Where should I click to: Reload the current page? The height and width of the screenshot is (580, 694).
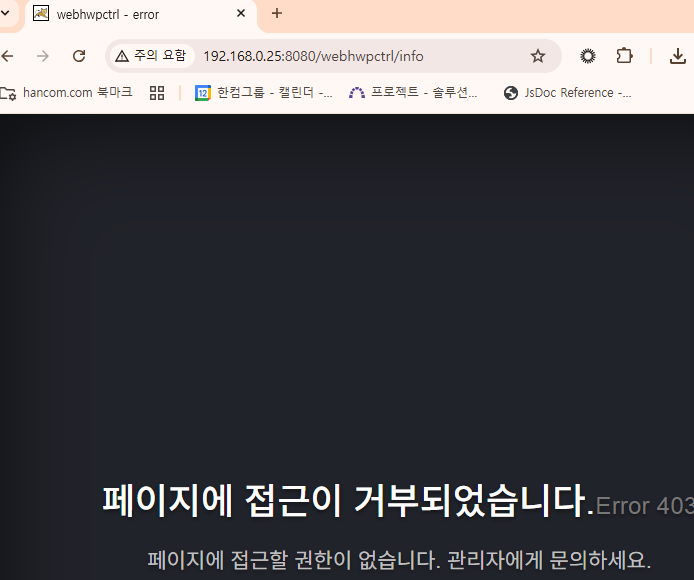point(79,56)
